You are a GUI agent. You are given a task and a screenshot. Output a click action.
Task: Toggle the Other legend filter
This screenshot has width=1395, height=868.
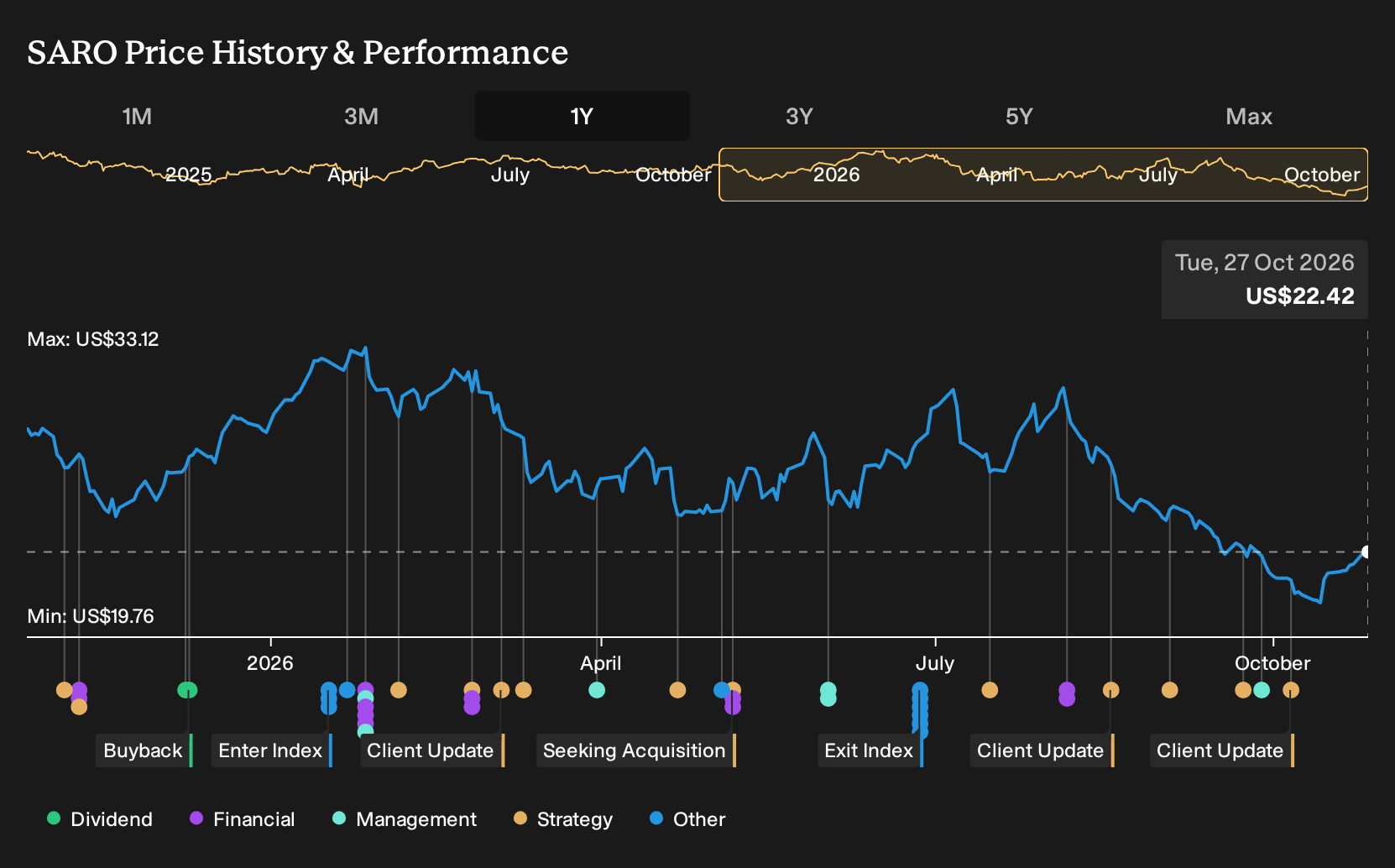pyautogui.click(x=687, y=819)
